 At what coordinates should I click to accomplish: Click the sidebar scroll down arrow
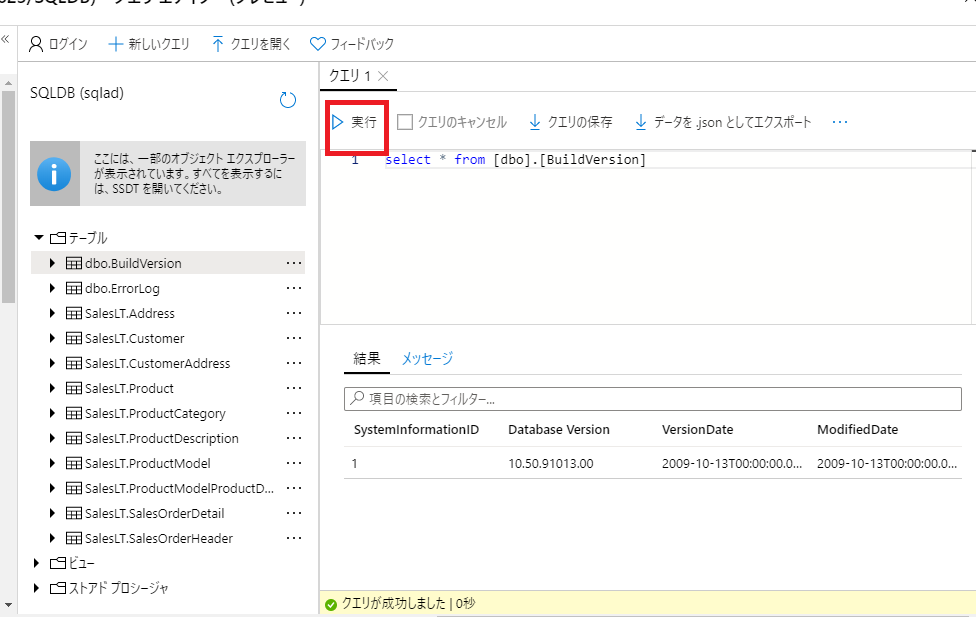pos(8,605)
